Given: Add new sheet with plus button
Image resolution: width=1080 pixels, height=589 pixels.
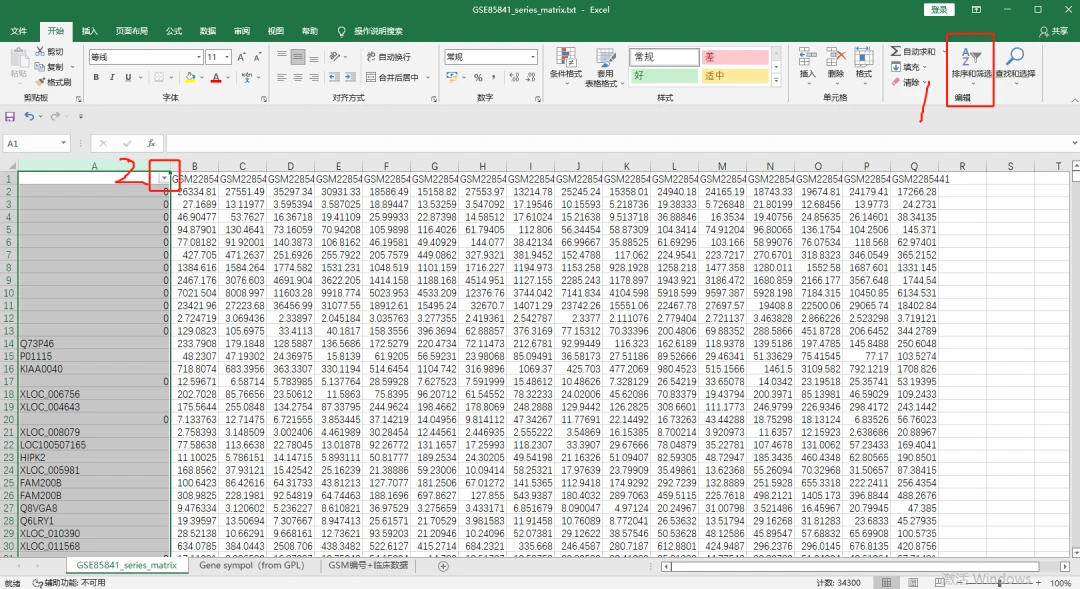Looking at the screenshot, I should click(x=444, y=566).
